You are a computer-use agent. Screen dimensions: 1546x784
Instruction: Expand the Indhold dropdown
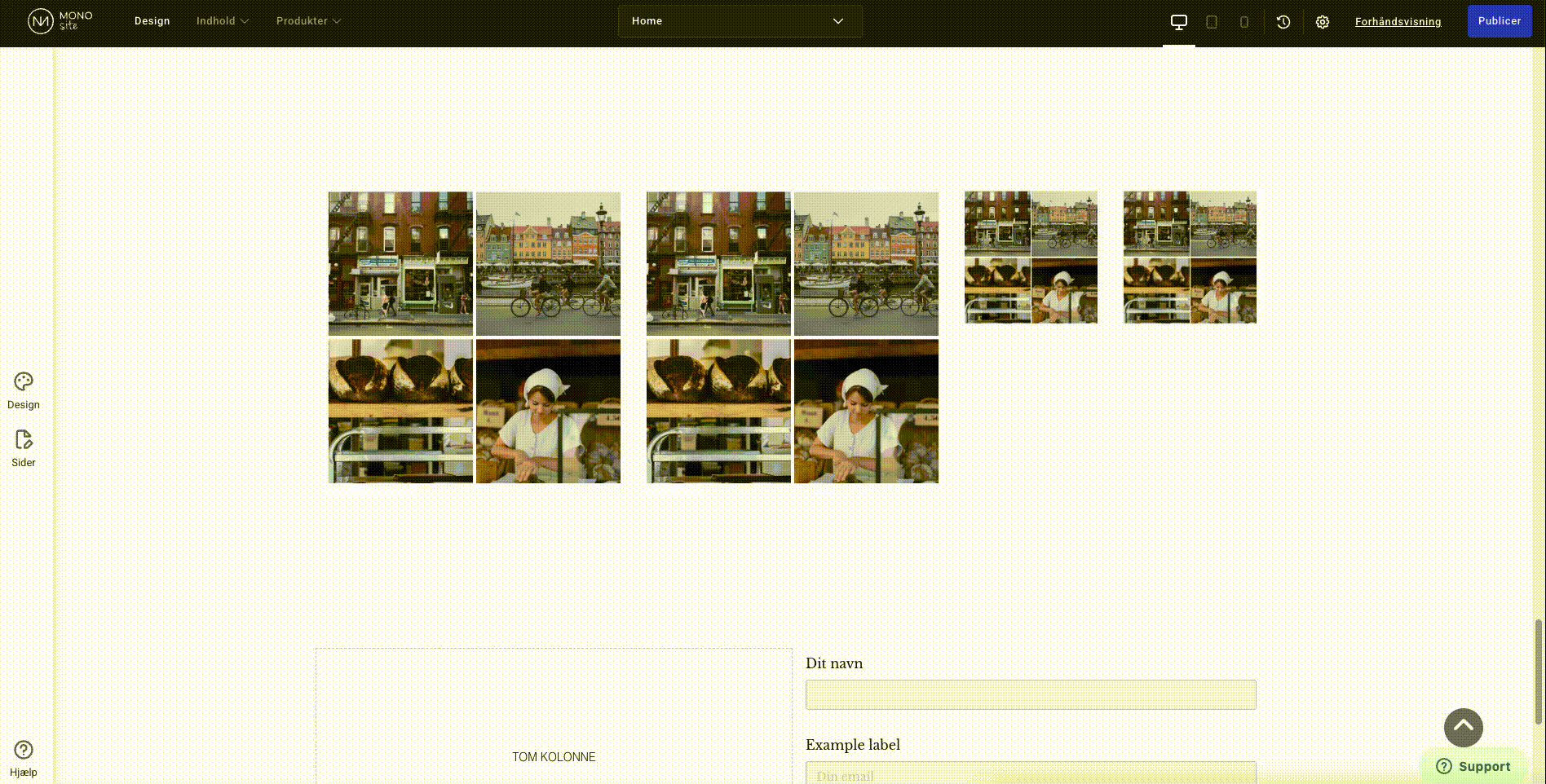coord(222,21)
